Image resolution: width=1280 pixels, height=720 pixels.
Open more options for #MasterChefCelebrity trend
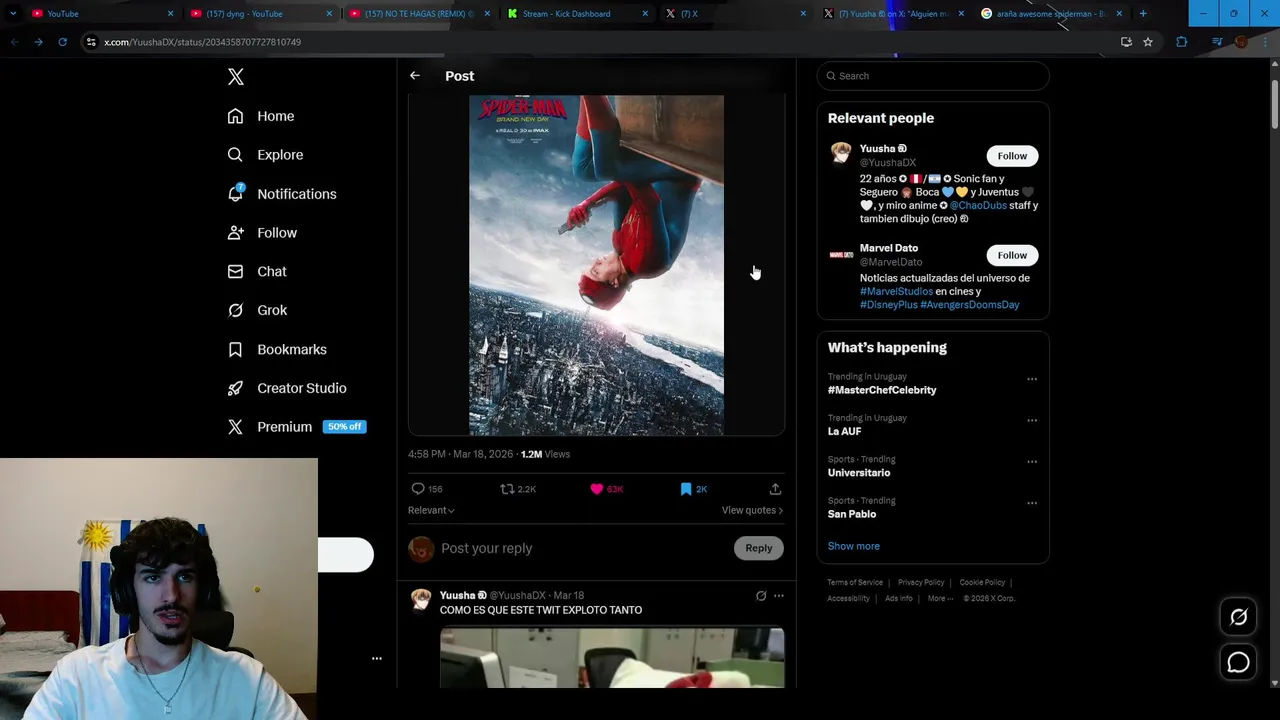[1032, 379]
